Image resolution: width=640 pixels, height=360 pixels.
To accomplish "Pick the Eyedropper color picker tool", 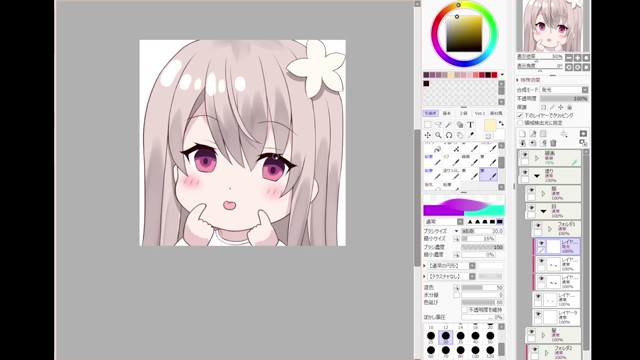I will (471, 135).
